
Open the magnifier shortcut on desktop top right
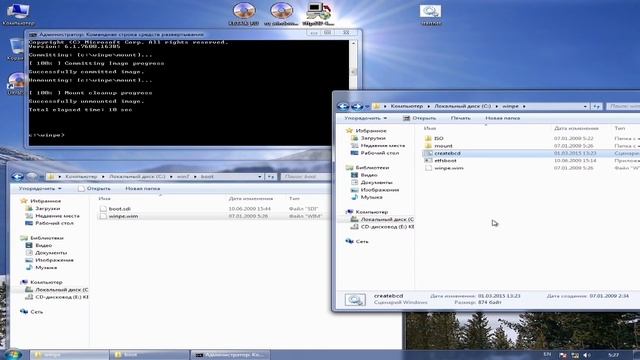[x=431, y=15]
